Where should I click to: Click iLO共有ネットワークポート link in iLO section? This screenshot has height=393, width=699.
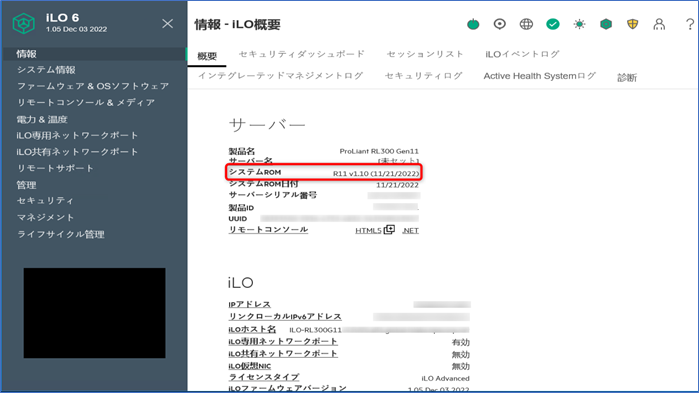point(283,353)
